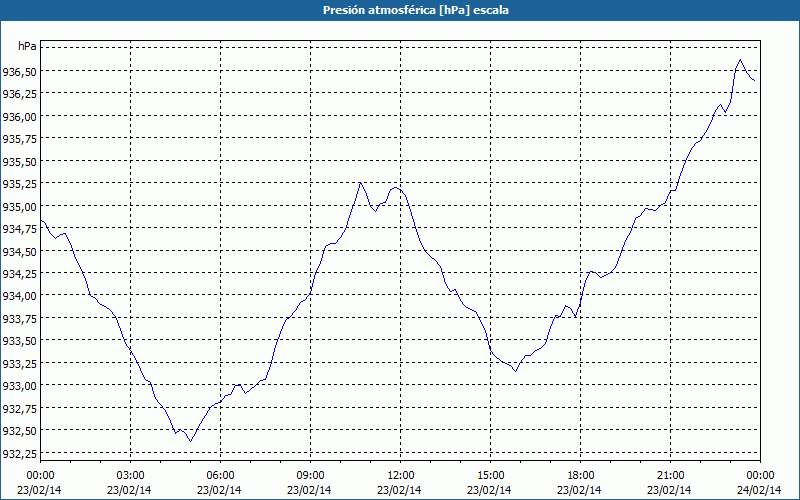Select the 936,25 y-axis label
Screen dimensions: 800x500
(x=19, y=94)
